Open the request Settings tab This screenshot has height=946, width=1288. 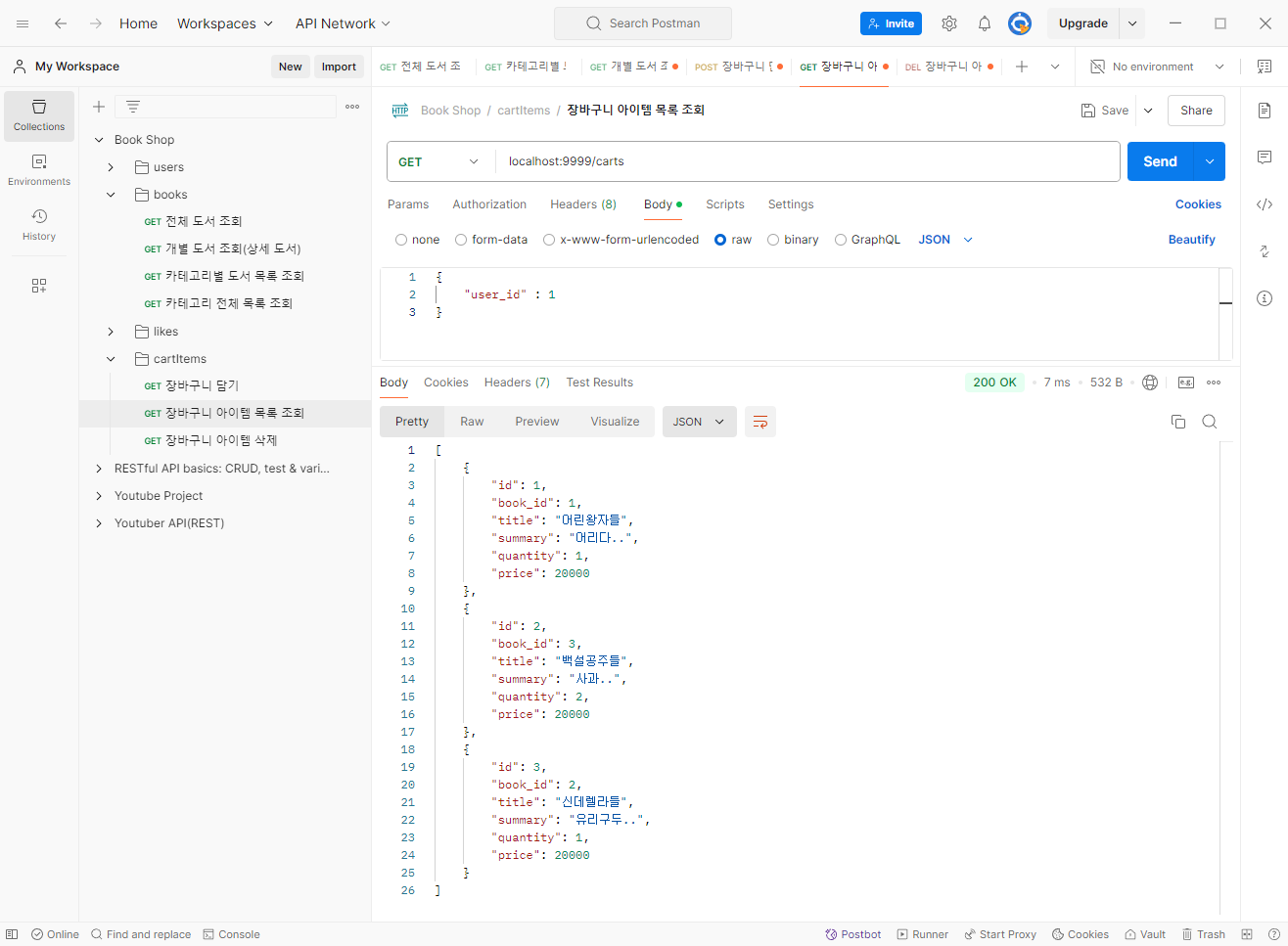pyautogui.click(x=791, y=204)
